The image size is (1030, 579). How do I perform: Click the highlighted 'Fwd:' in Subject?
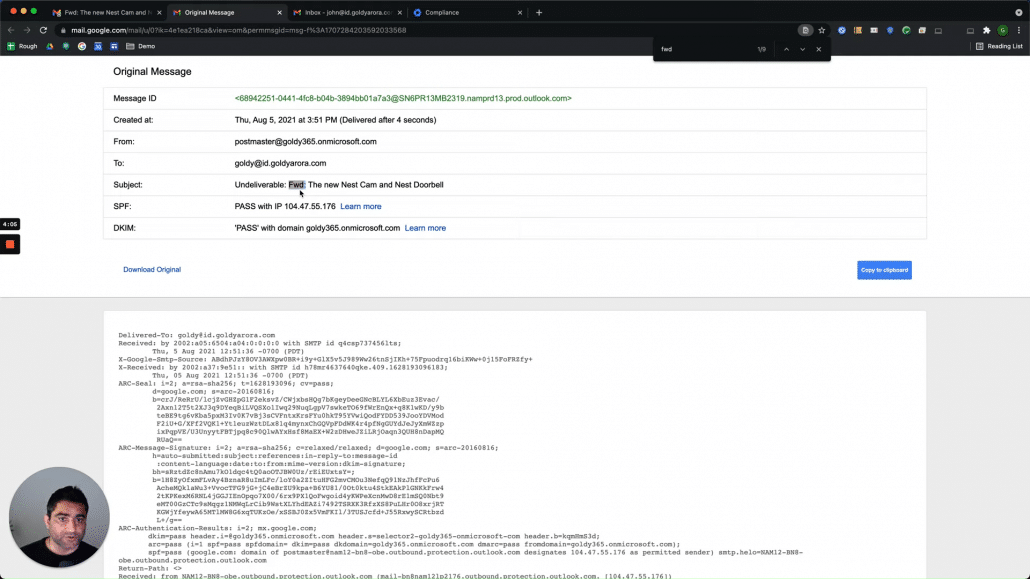pyautogui.click(x=296, y=185)
